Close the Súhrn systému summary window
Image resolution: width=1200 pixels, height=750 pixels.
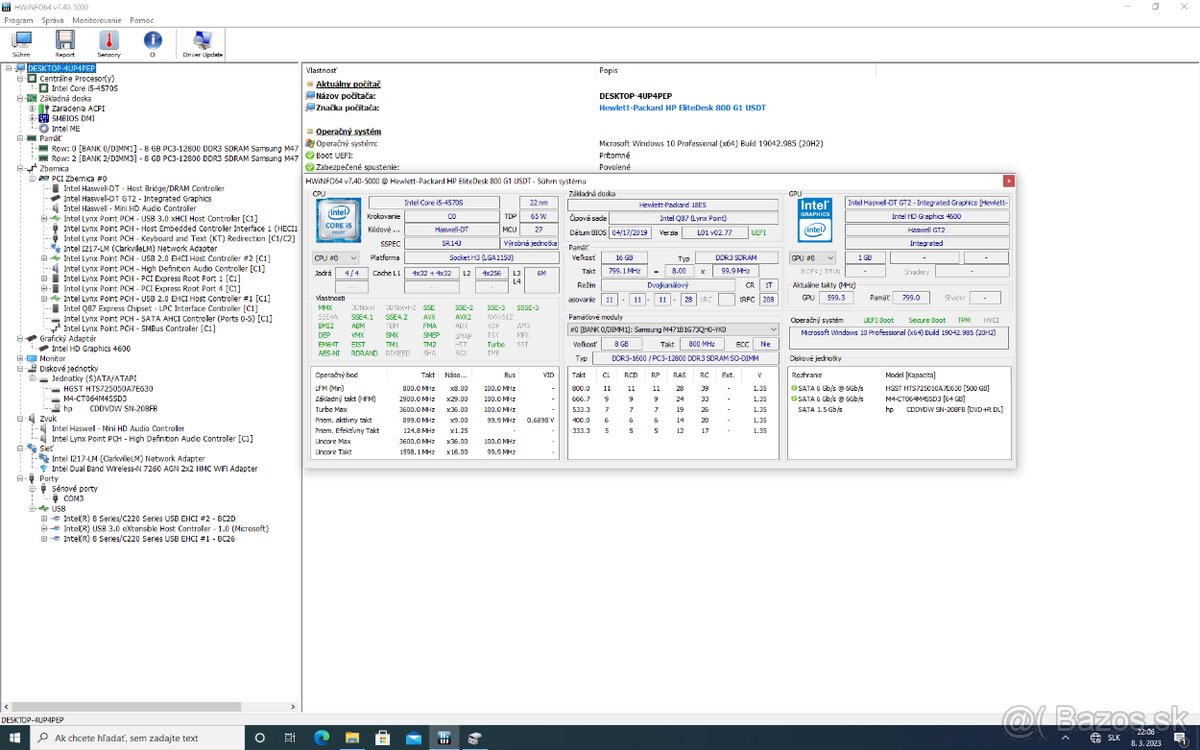click(1009, 180)
